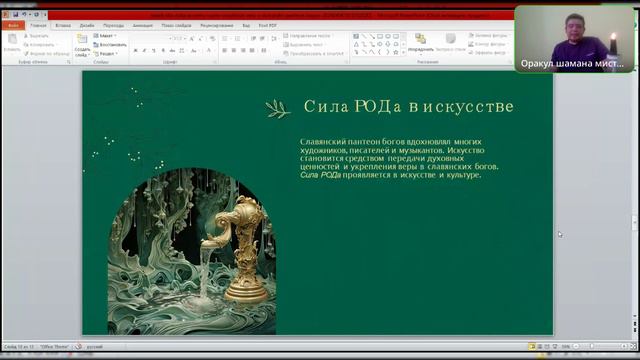Image resolution: width=640 pixels, height=360 pixels.
Task: Open the red Файл tab
Action: 13,25
